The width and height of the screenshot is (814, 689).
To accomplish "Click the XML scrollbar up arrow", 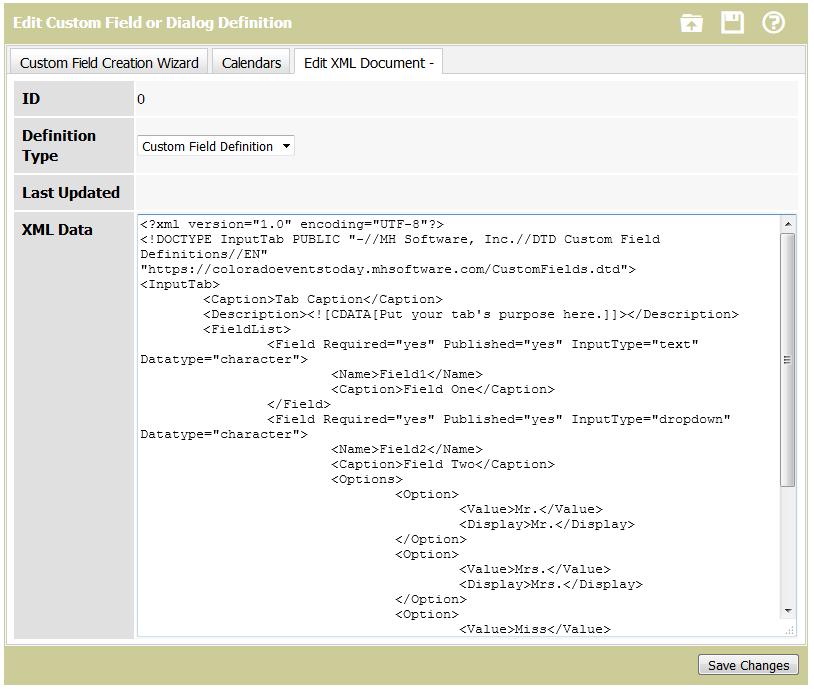I will (x=788, y=223).
